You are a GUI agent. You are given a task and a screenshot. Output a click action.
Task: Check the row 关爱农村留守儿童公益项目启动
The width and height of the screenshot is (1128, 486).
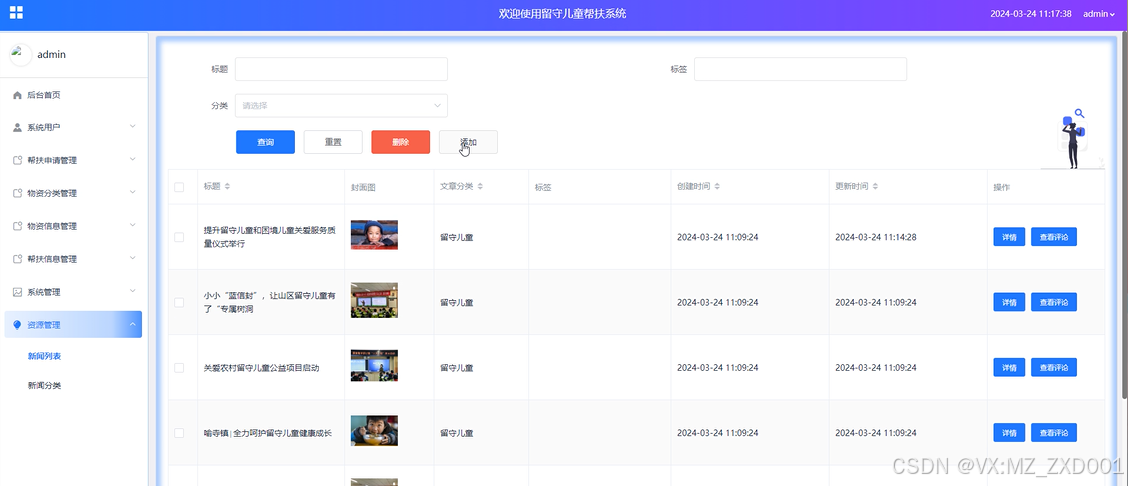click(179, 367)
